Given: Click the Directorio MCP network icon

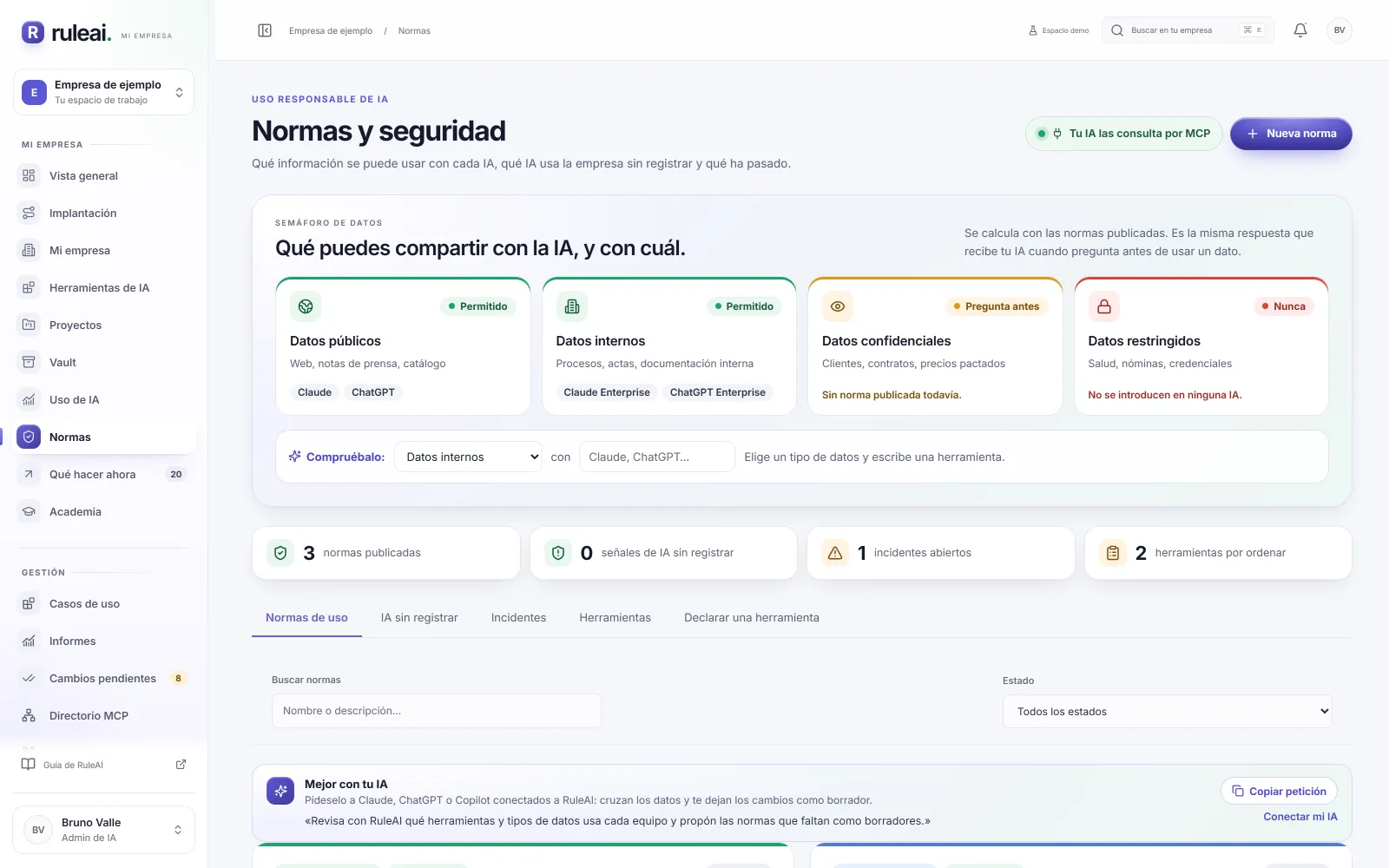Looking at the screenshot, I should click(29, 715).
